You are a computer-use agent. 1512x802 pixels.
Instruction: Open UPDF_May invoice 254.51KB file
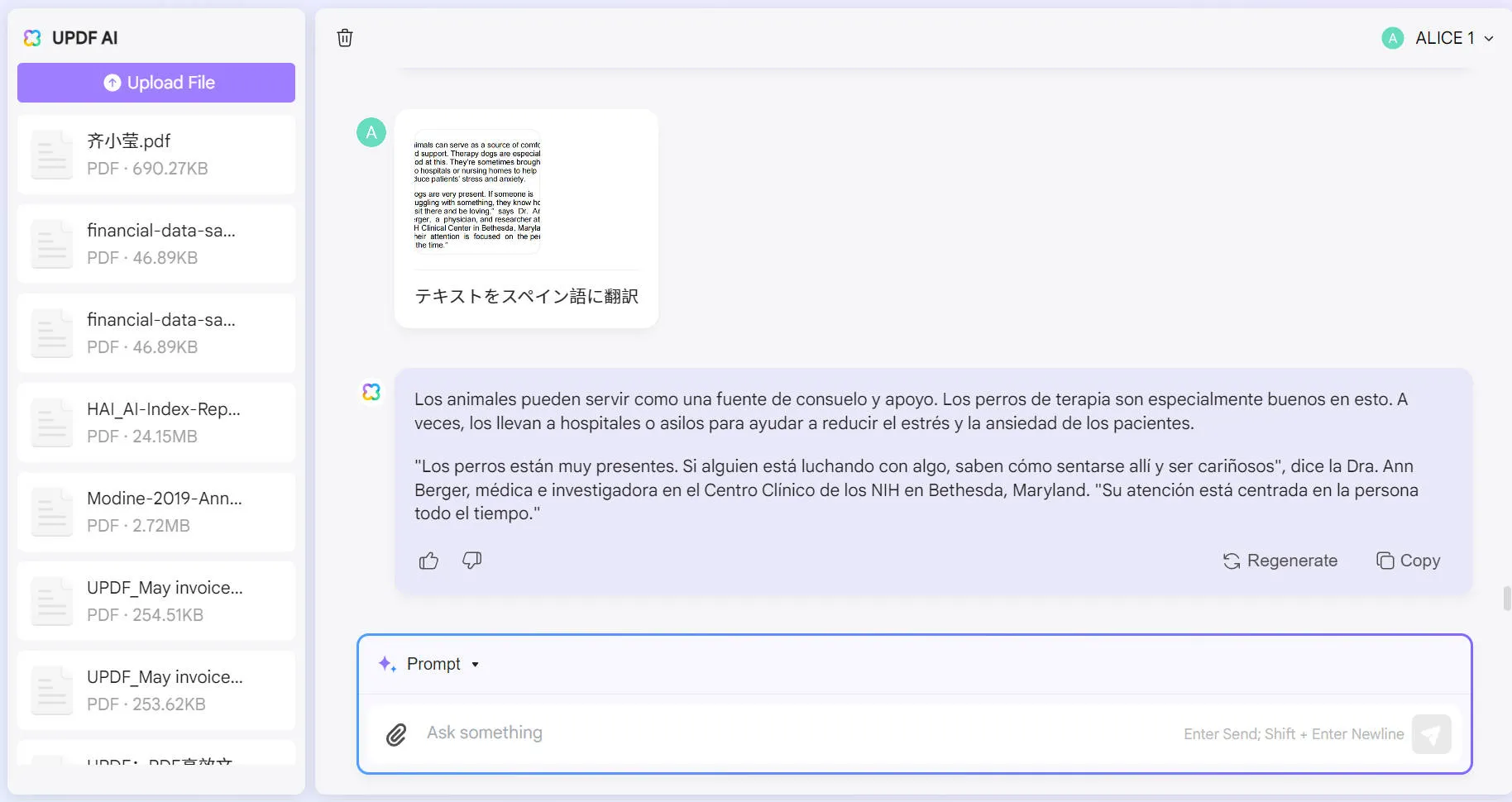point(156,601)
